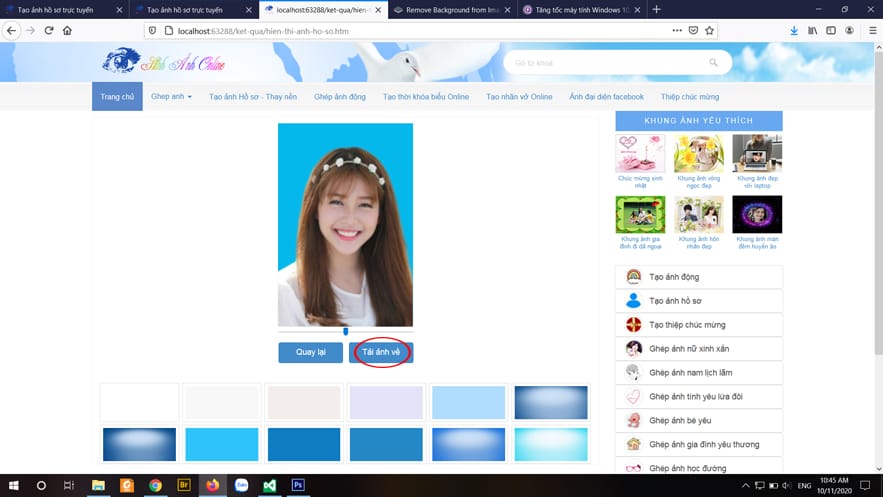Image resolution: width=883 pixels, height=497 pixels.
Task: Open Tạo nhãn vở Online menu item
Action: point(519,96)
